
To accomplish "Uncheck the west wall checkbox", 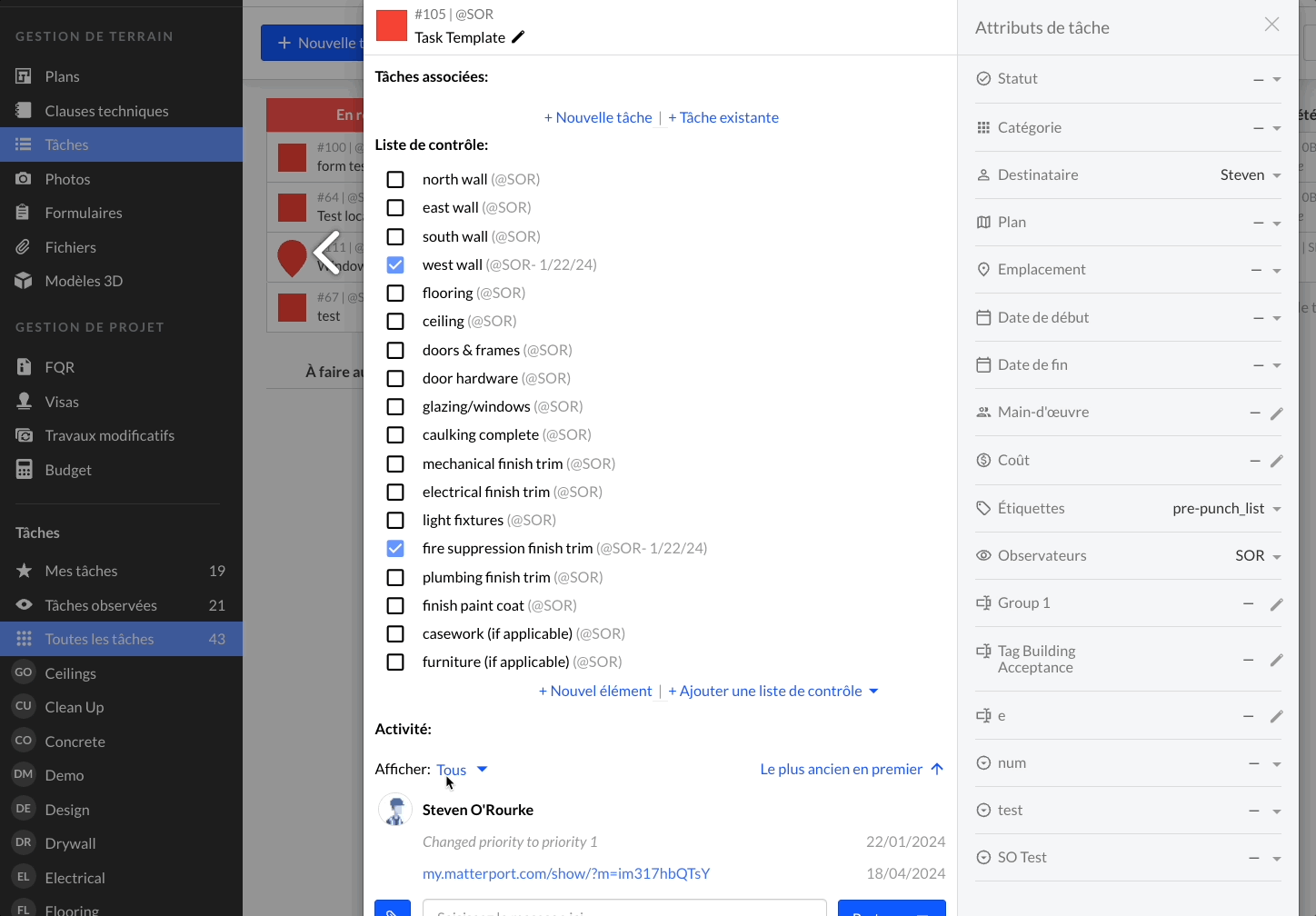I will 395,264.
